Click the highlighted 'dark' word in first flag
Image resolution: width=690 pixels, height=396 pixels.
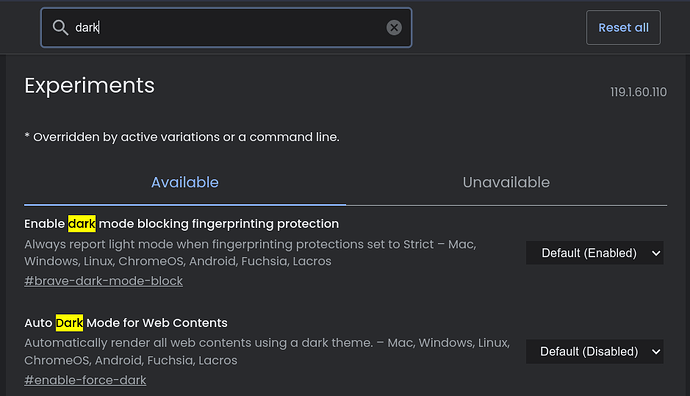(82, 224)
